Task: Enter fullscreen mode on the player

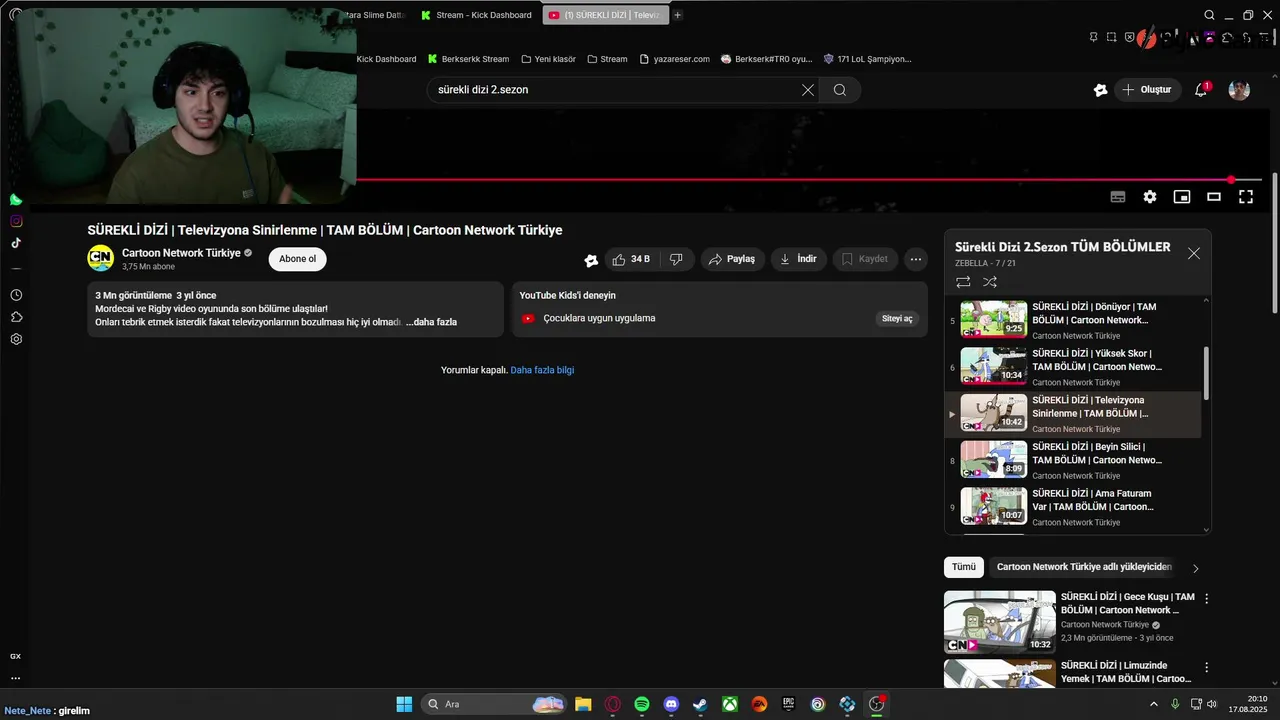Action: click(x=1246, y=197)
